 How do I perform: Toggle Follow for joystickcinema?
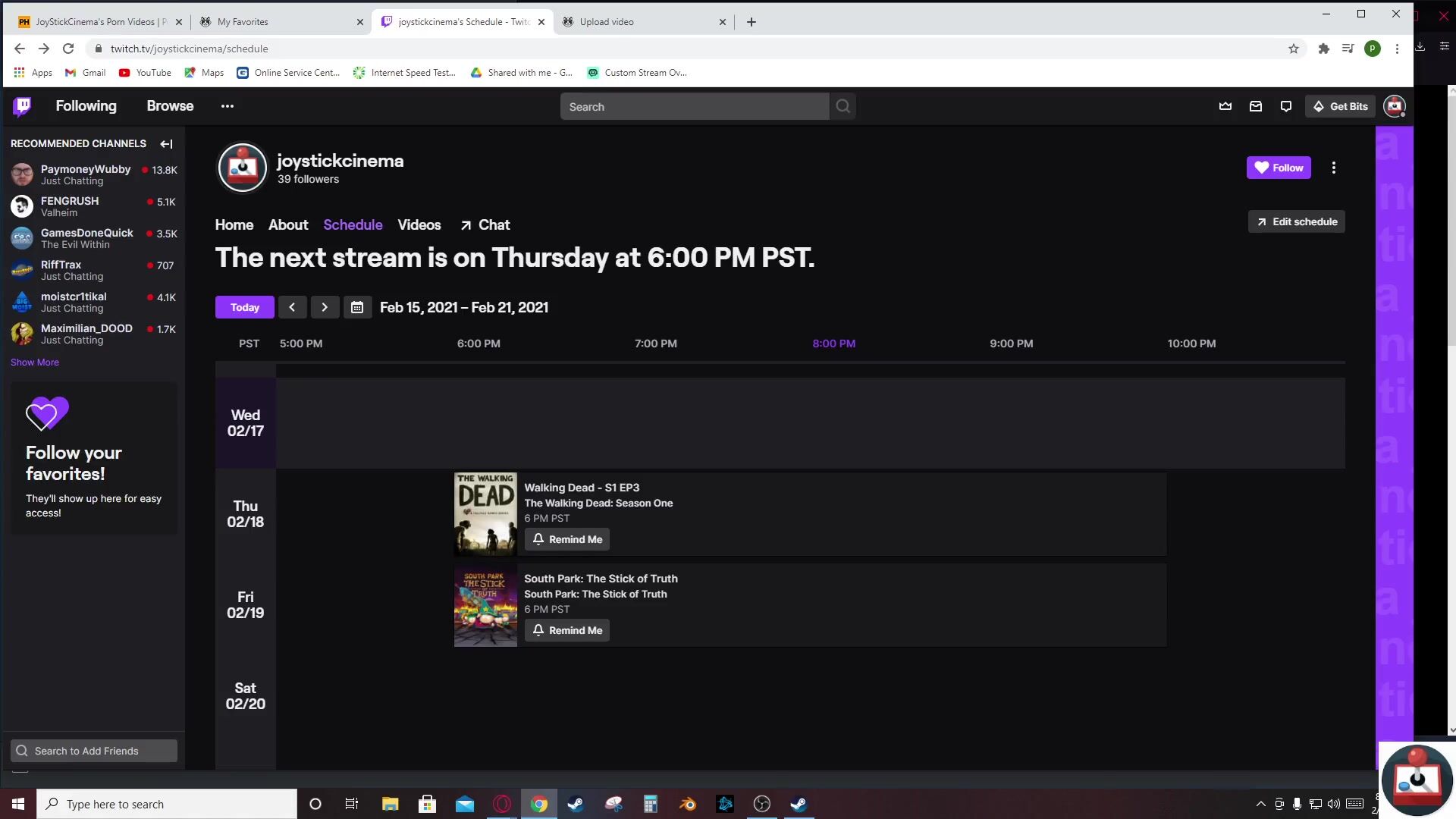click(x=1278, y=168)
